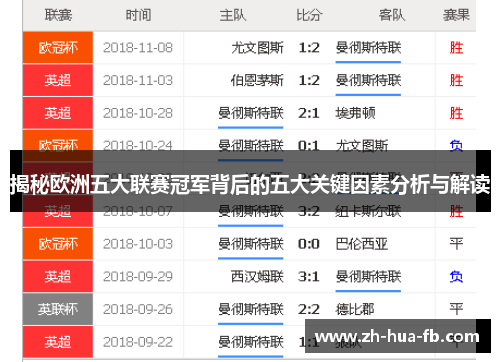The height and width of the screenshot is (362, 500).
Task: Click the 赛果 column header
Action: click(x=456, y=15)
